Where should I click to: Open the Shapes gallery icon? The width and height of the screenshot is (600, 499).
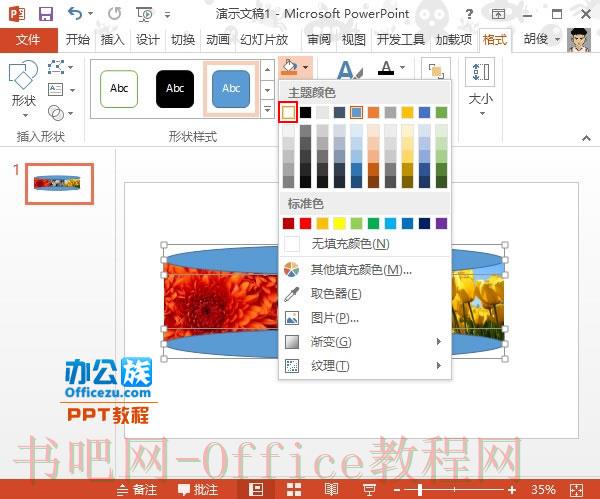click(23, 75)
